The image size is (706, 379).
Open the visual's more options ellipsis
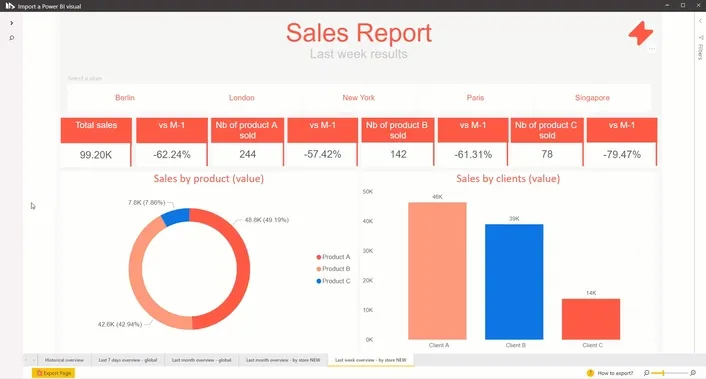pyautogui.click(x=652, y=49)
